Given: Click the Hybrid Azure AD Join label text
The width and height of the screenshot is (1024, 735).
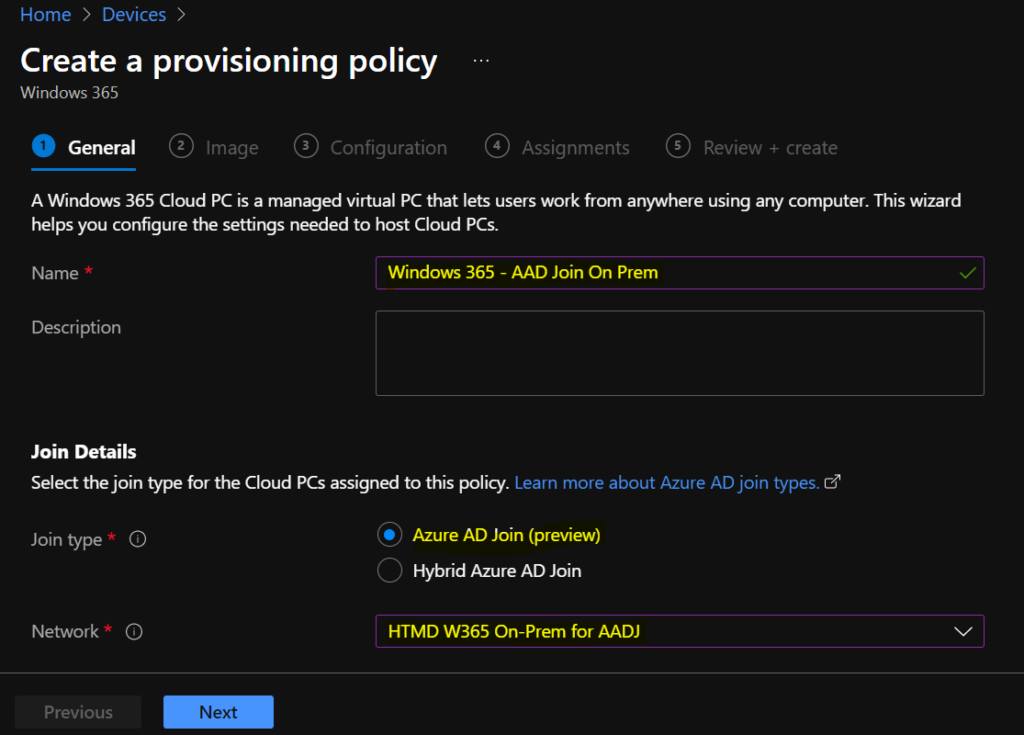Looking at the screenshot, I should [497, 571].
